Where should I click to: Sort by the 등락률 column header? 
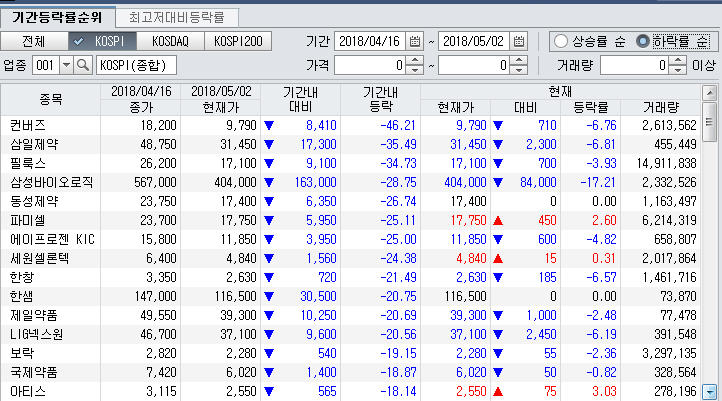(591, 108)
